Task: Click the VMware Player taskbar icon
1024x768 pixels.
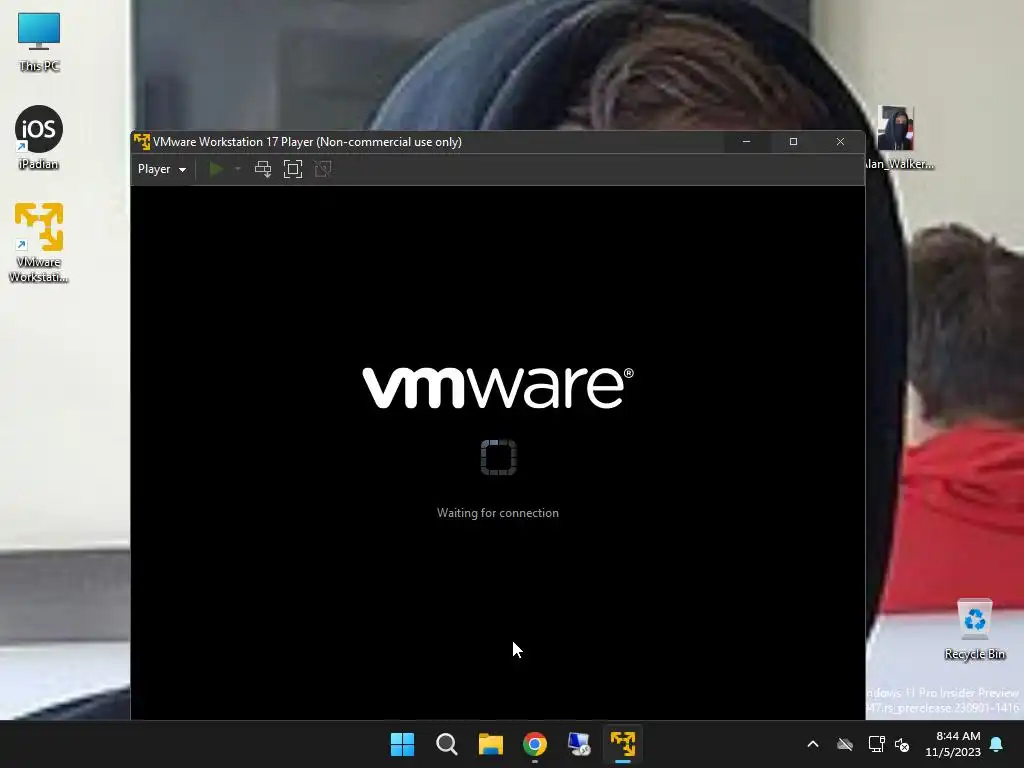Action: pos(623,744)
